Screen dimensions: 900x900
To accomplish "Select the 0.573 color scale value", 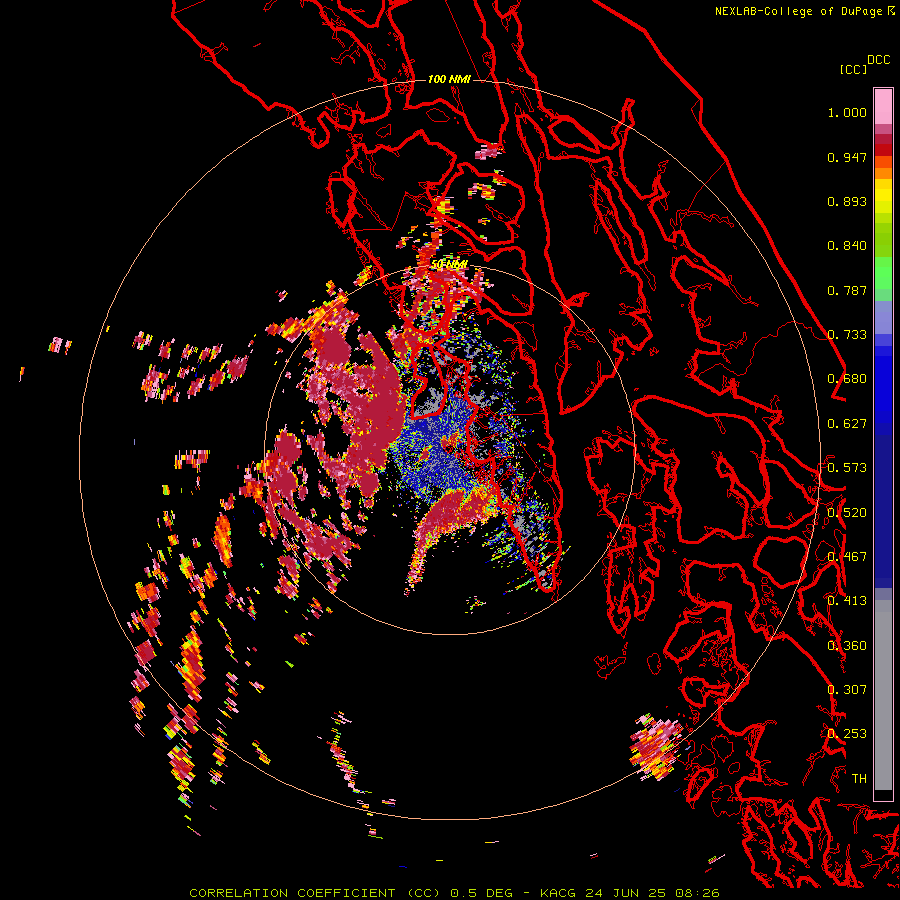I will [847, 468].
